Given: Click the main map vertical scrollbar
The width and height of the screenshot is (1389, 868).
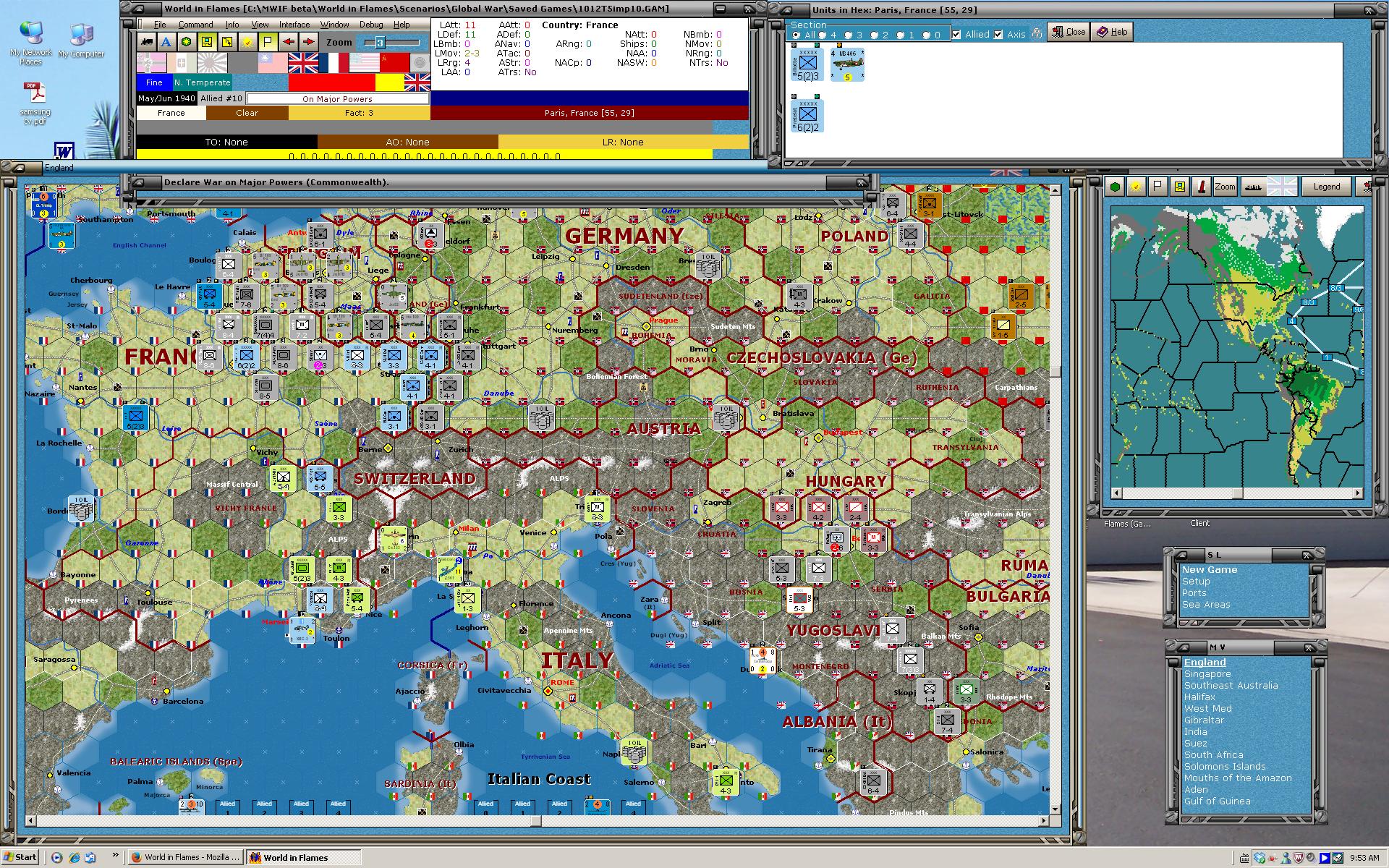Looking at the screenshot, I should [1055, 499].
